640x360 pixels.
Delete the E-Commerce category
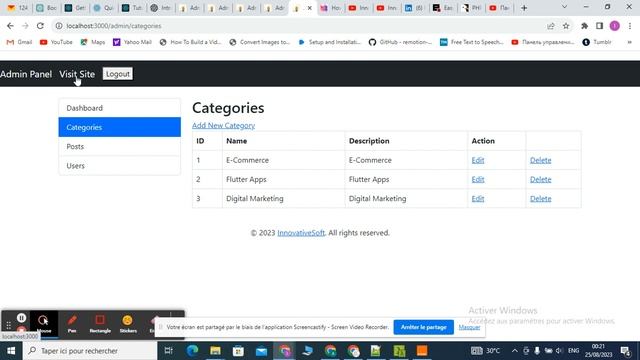tap(540, 160)
